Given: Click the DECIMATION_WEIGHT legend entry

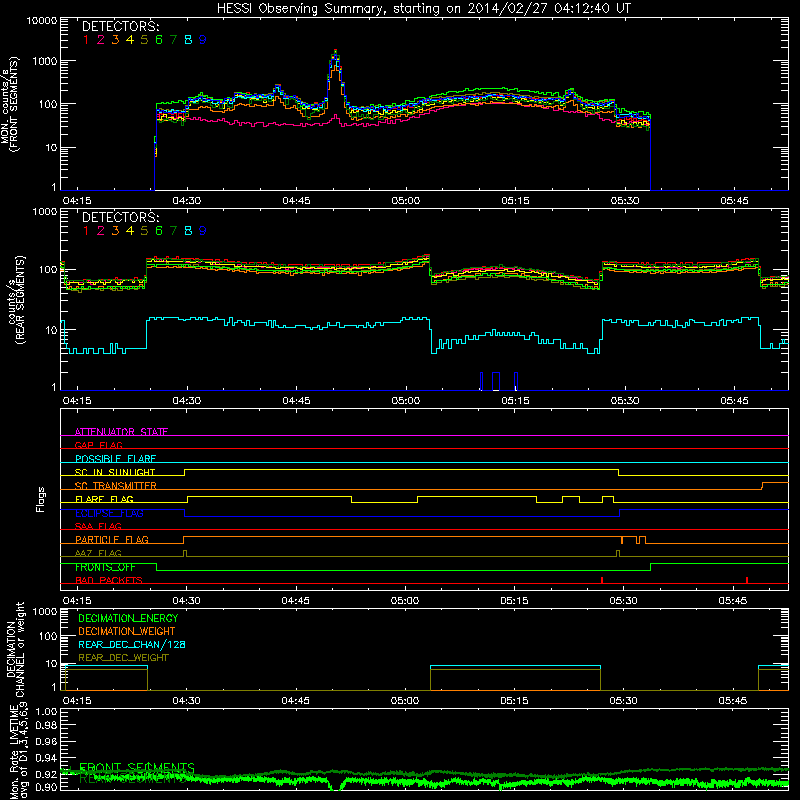Looking at the screenshot, I should tap(127, 631).
